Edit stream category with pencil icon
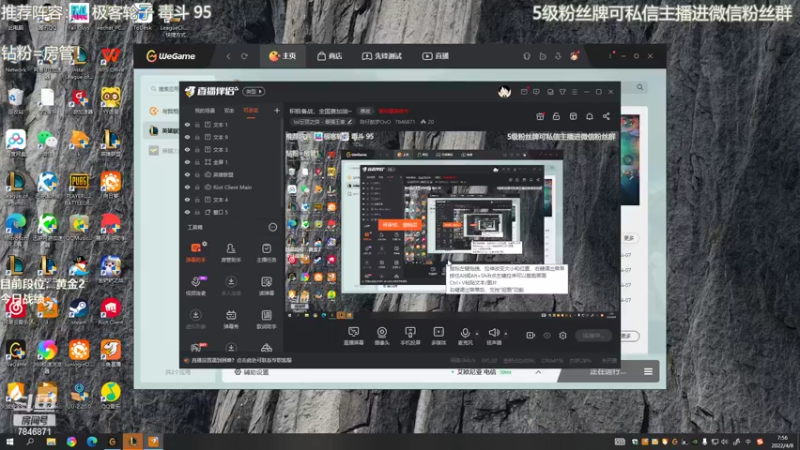 [349, 122]
